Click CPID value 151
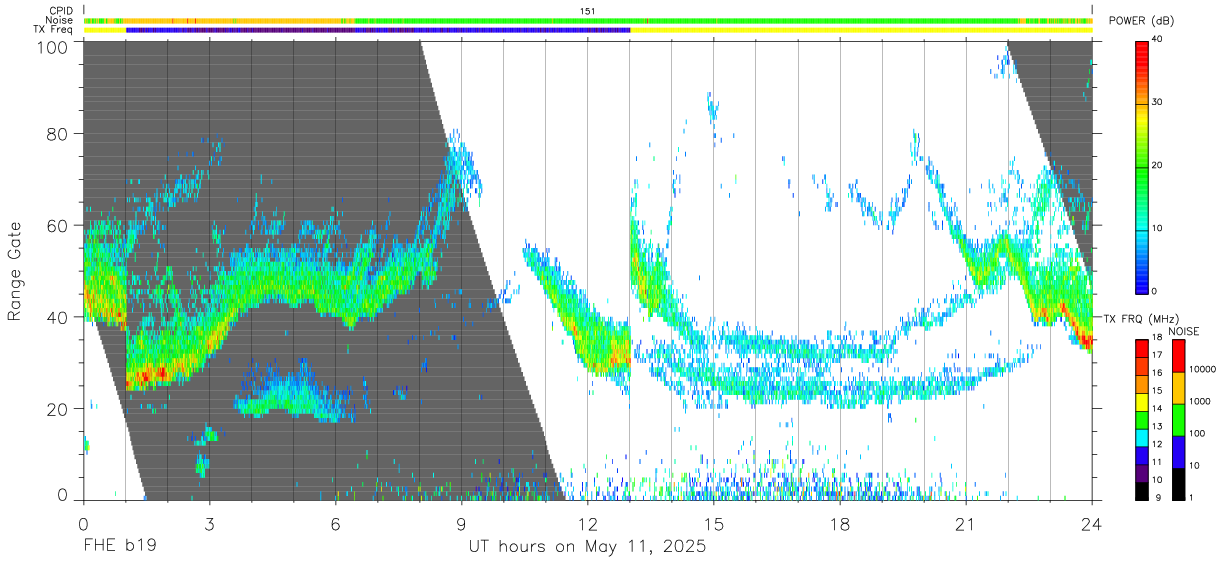The image size is (1228, 567). (588, 10)
